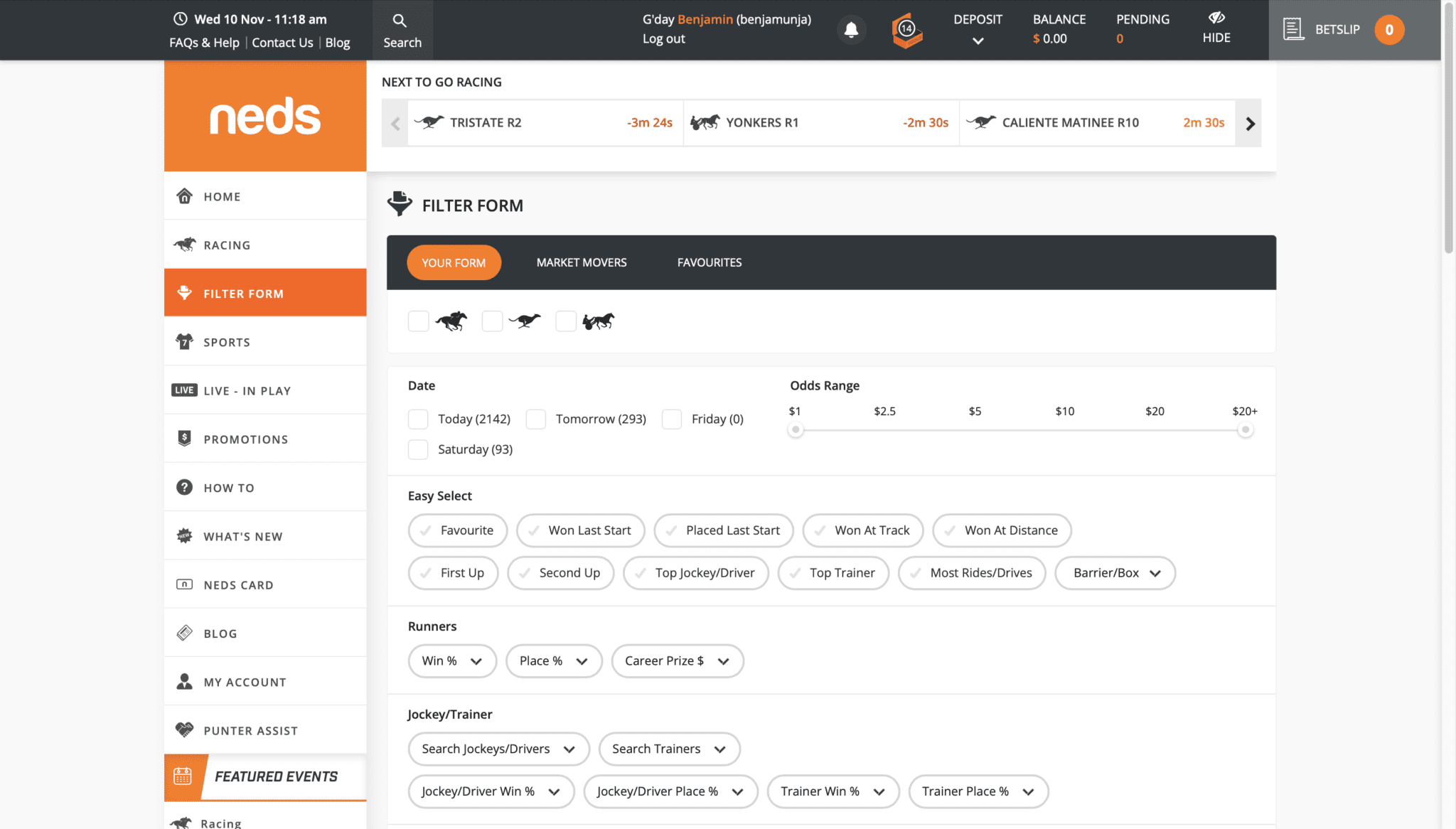Toggle the Placed Last Start filter
1456x829 pixels.
tap(724, 530)
